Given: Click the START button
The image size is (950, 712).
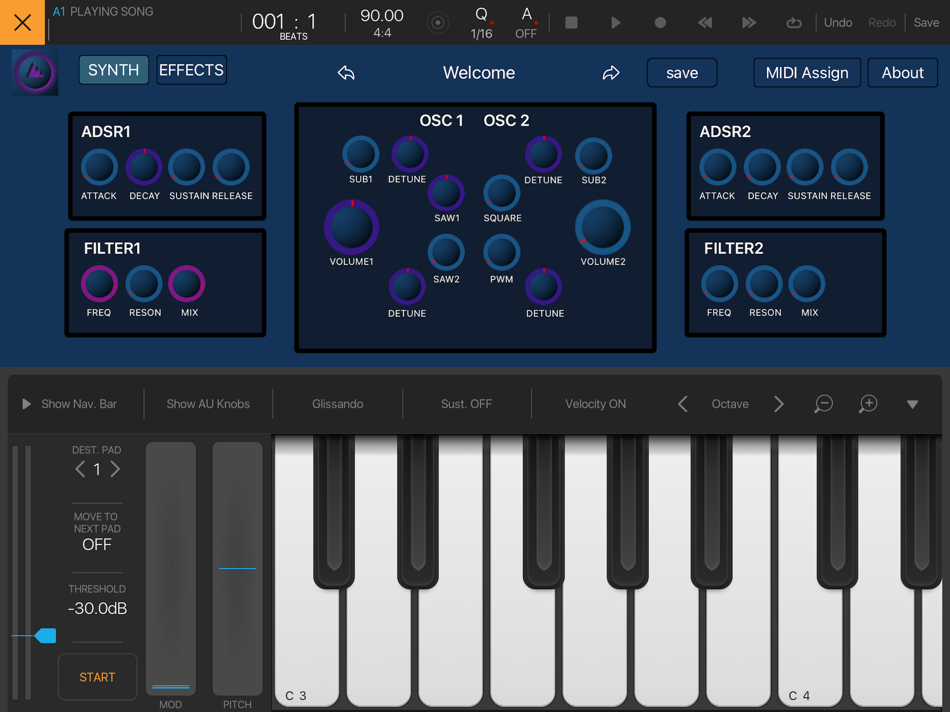Looking at the screenshot, I should pyautogui.click(x=97, y=677).
